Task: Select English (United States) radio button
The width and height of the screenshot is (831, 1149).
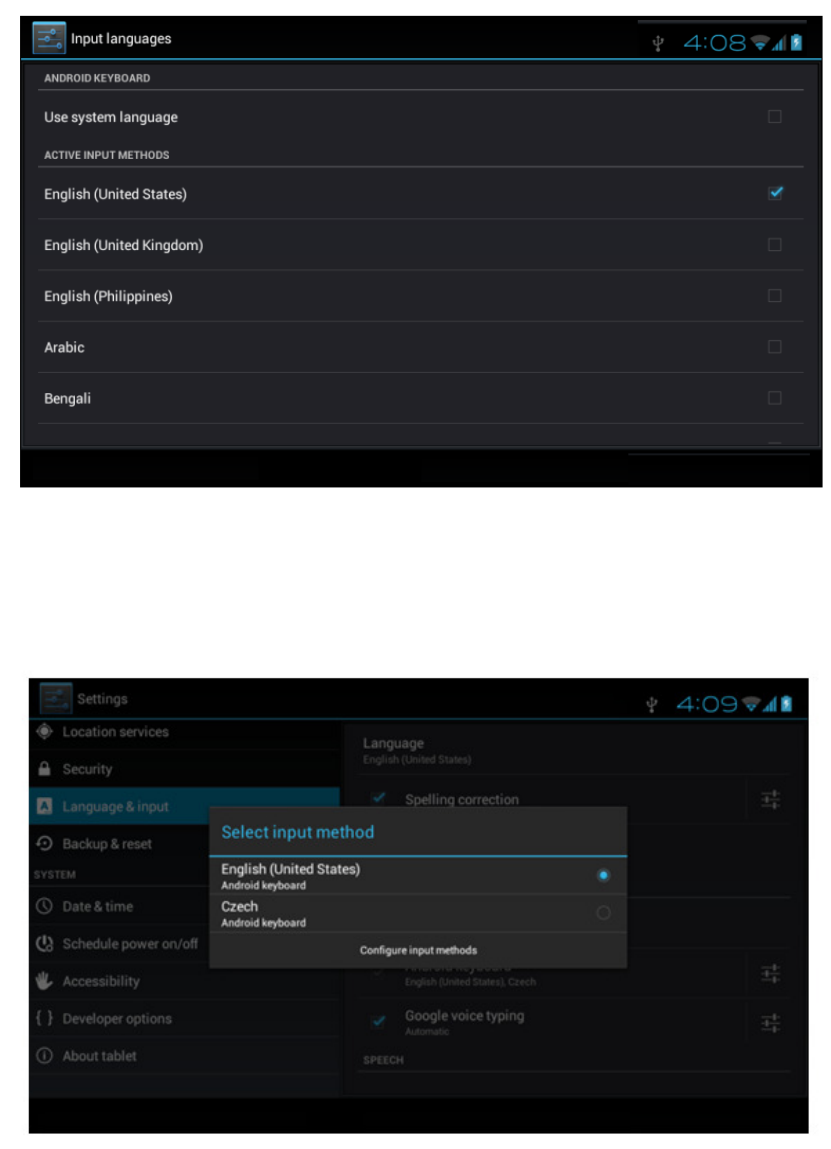Action: click(603, 876)
